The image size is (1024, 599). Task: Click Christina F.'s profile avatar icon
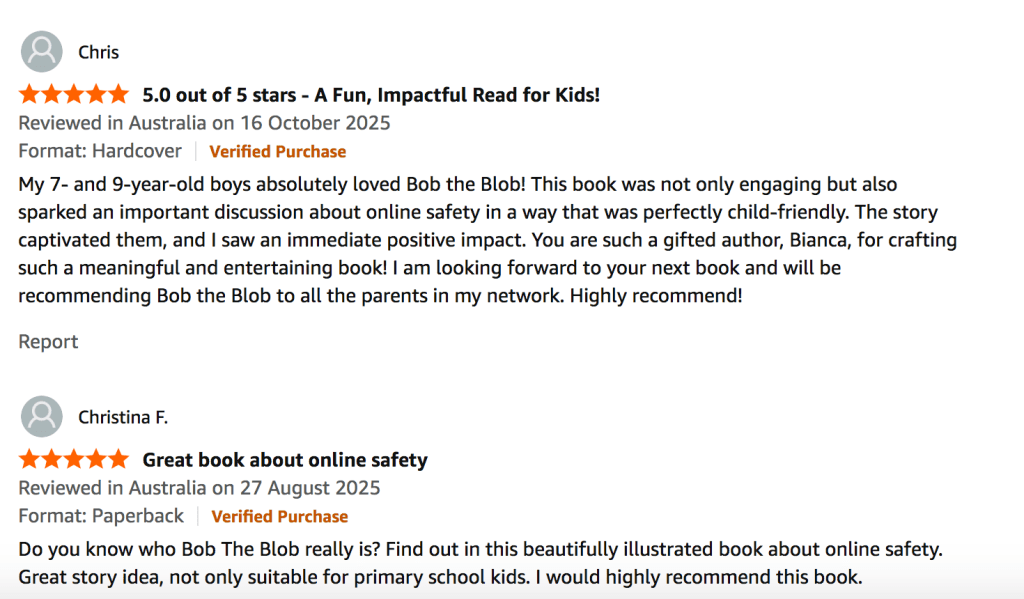41,417
